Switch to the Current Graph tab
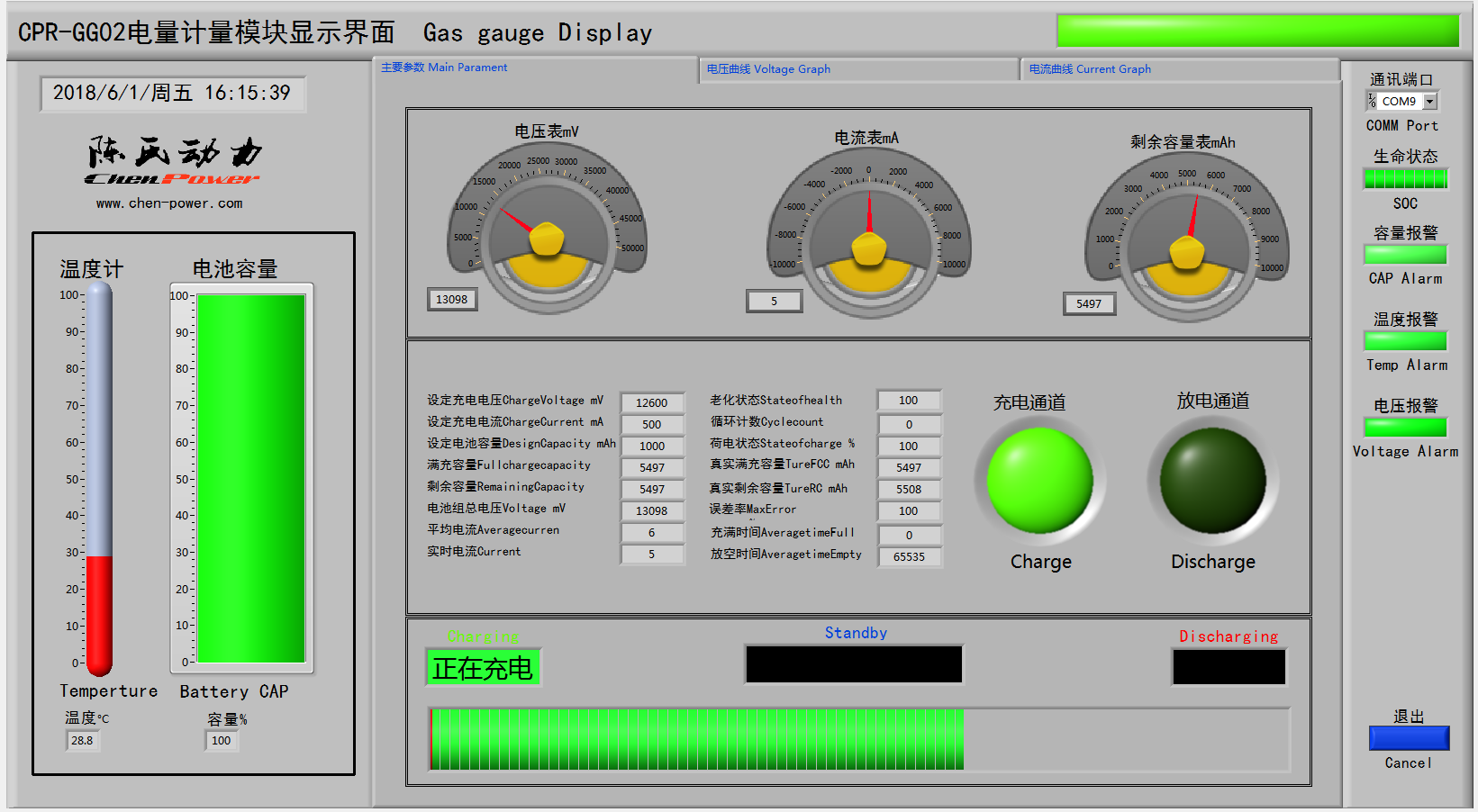This screenshot has height=812, width=1478. pos(1179,69)
